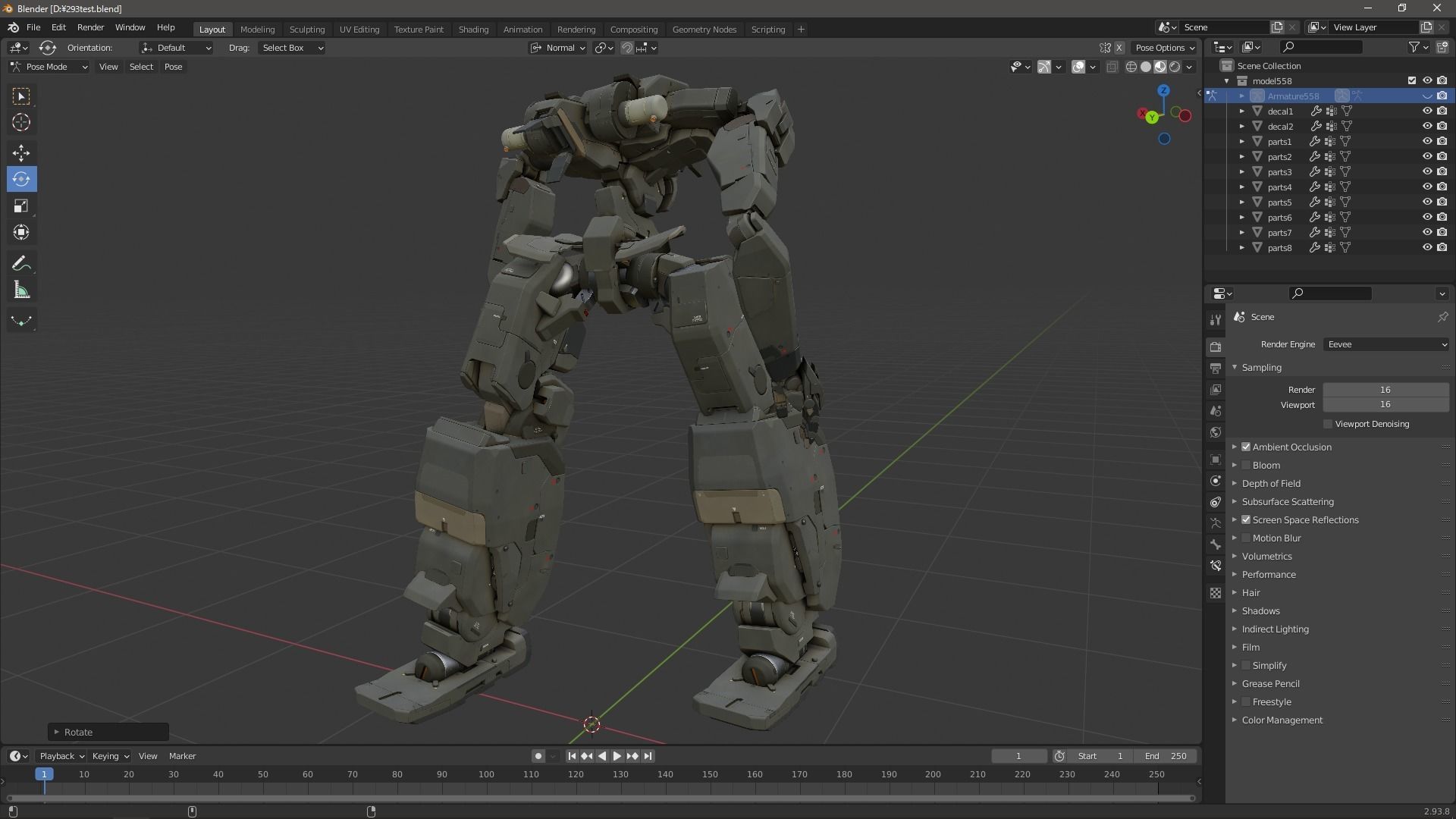Viewport: 1456px width, 819px height.
Task: Open the Drag Select Box dropdown
Action: 292,48
